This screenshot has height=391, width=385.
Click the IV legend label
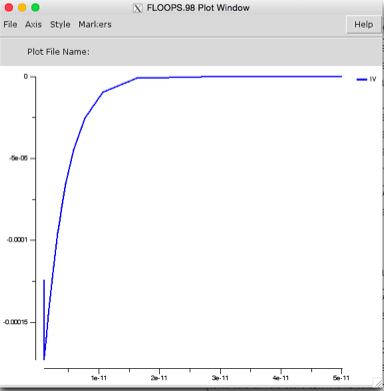point(373,79)
